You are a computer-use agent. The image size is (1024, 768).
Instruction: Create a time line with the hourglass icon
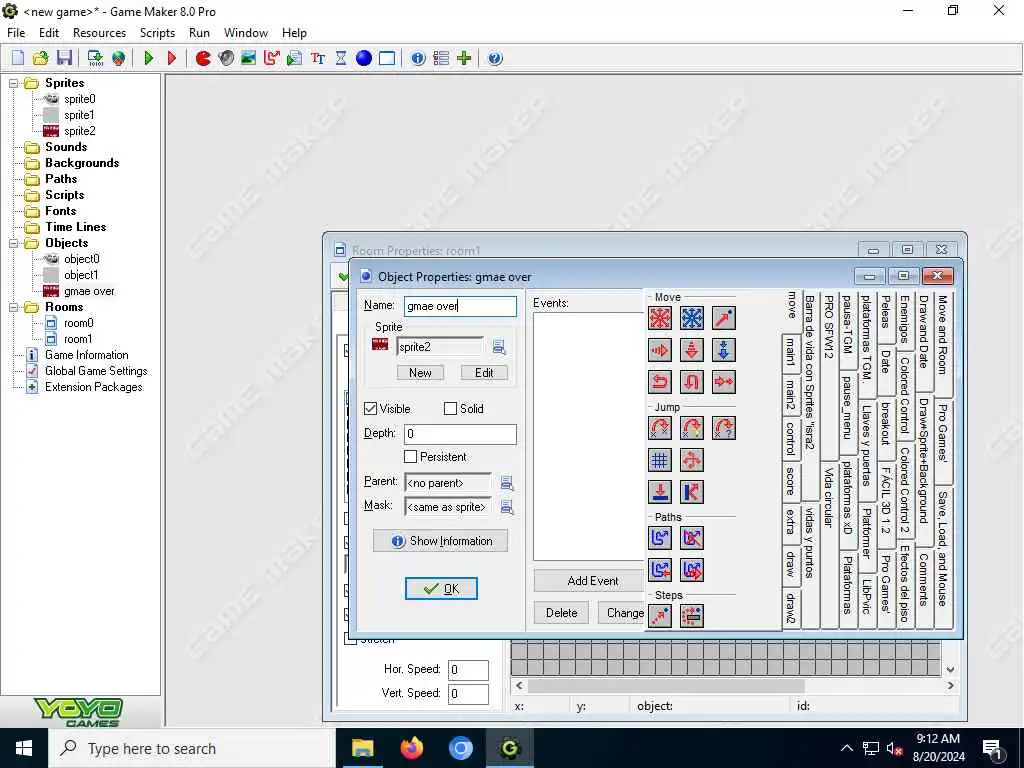[x=341, y=58]
